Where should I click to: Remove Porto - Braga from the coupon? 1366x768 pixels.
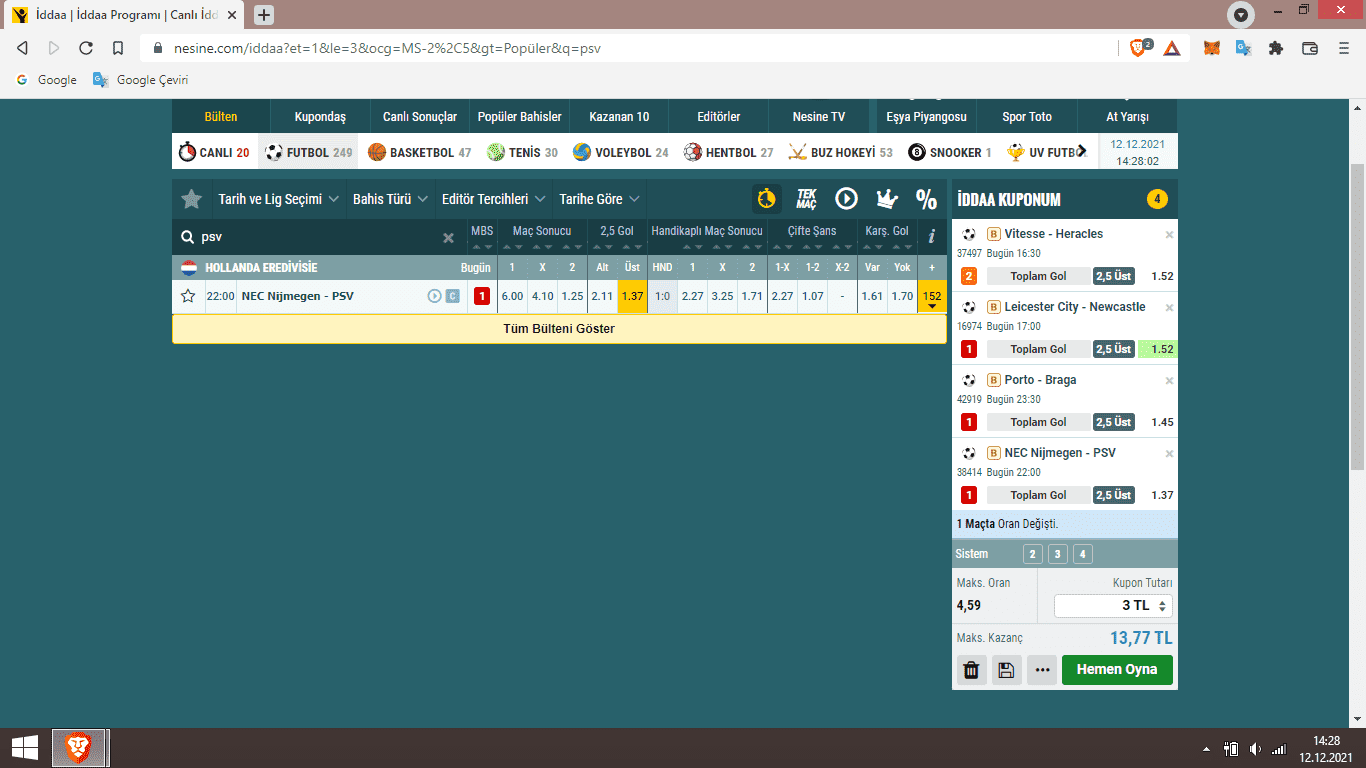click(1169, 380)
